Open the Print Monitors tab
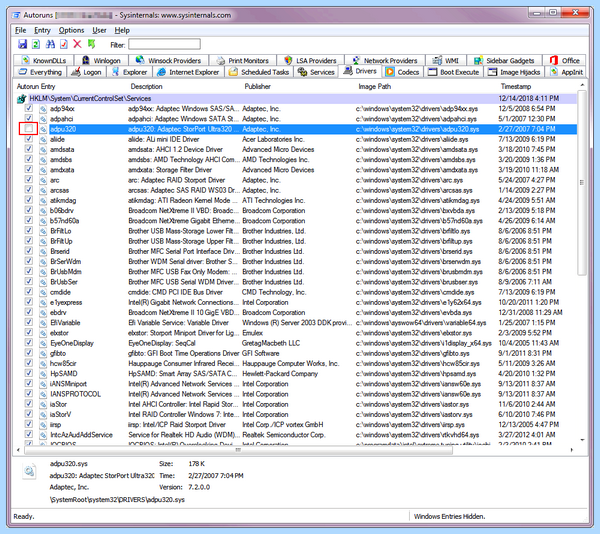The image size is (600, 534). click(x=243, y=60)
